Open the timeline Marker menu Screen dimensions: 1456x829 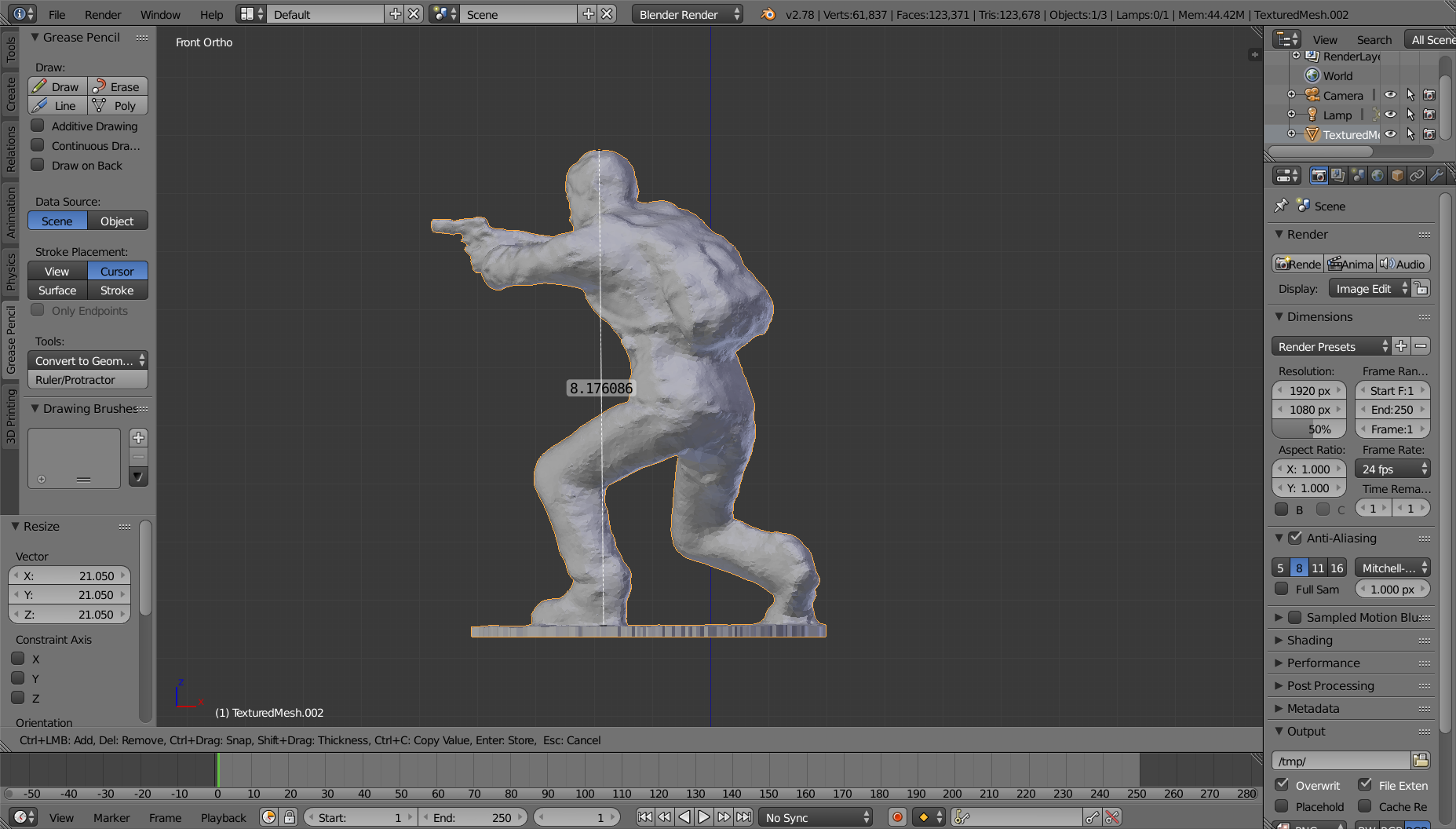pos(111,817)
